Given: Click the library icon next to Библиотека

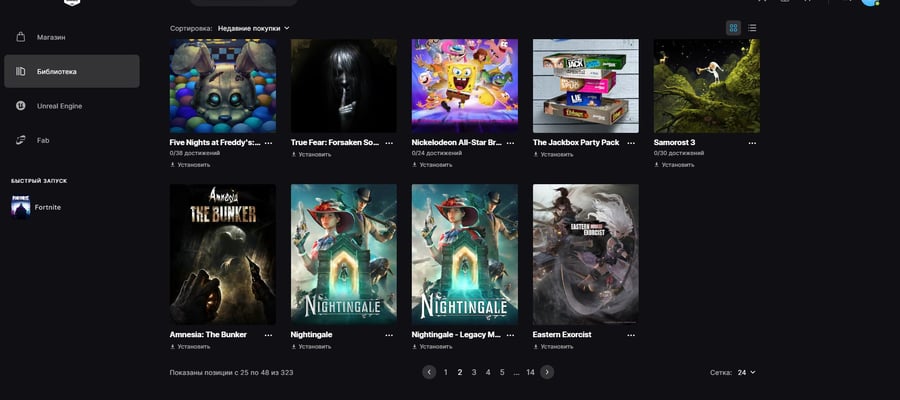Looking at the screenshot, I should [21, 71].
